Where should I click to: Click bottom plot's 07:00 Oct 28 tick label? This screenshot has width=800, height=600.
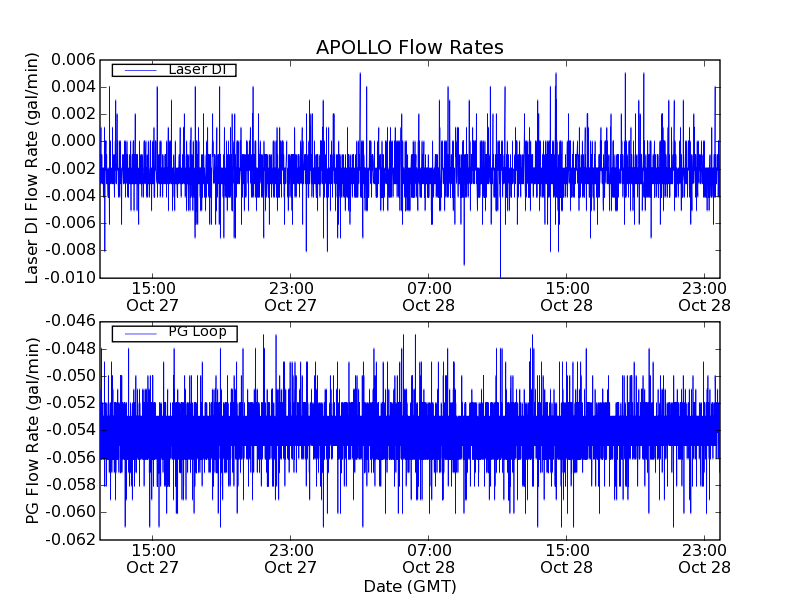[x=429, y=559]
